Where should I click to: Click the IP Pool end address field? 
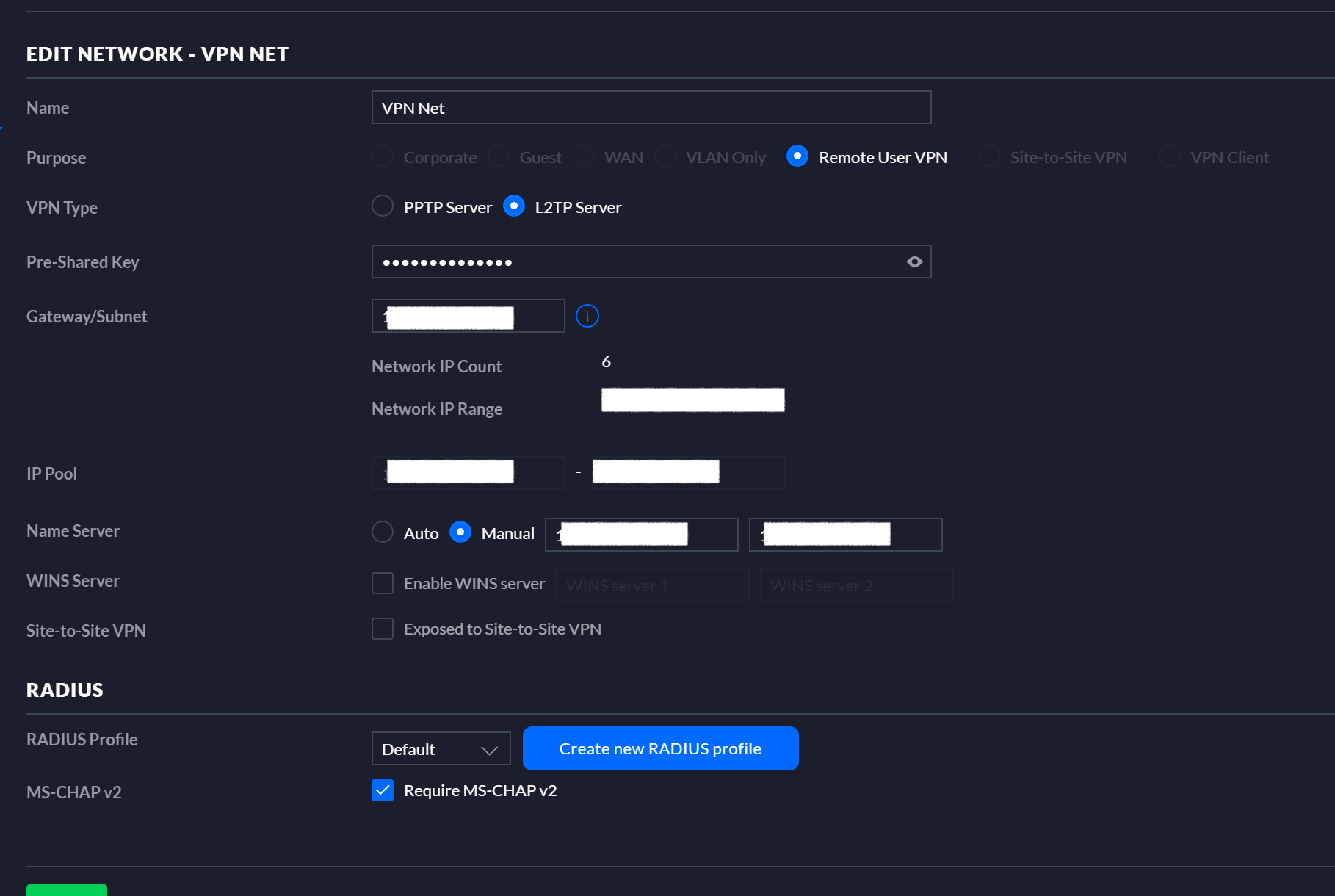(688, 473)
